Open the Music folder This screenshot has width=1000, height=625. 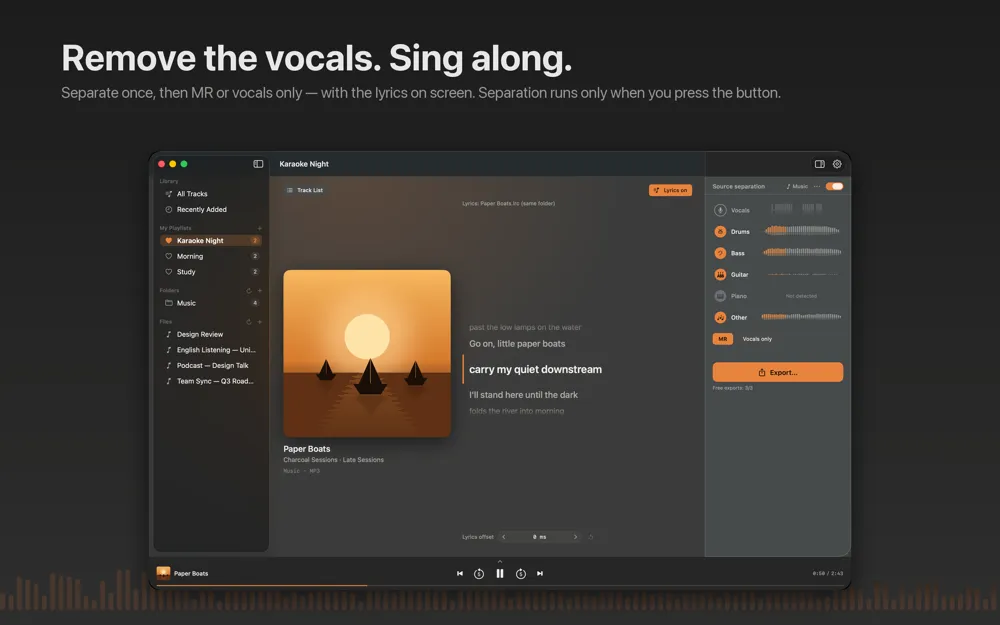(x=210, y=303)
